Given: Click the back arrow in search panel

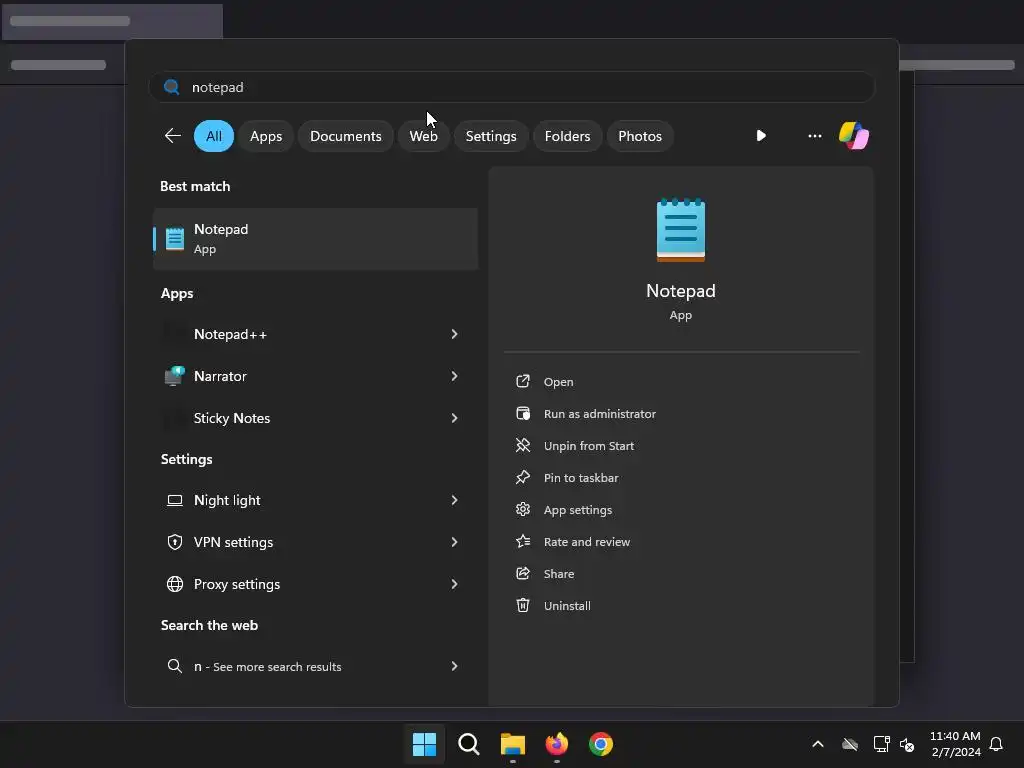Looking at the screenshot, I should click(x=172, y=136).
